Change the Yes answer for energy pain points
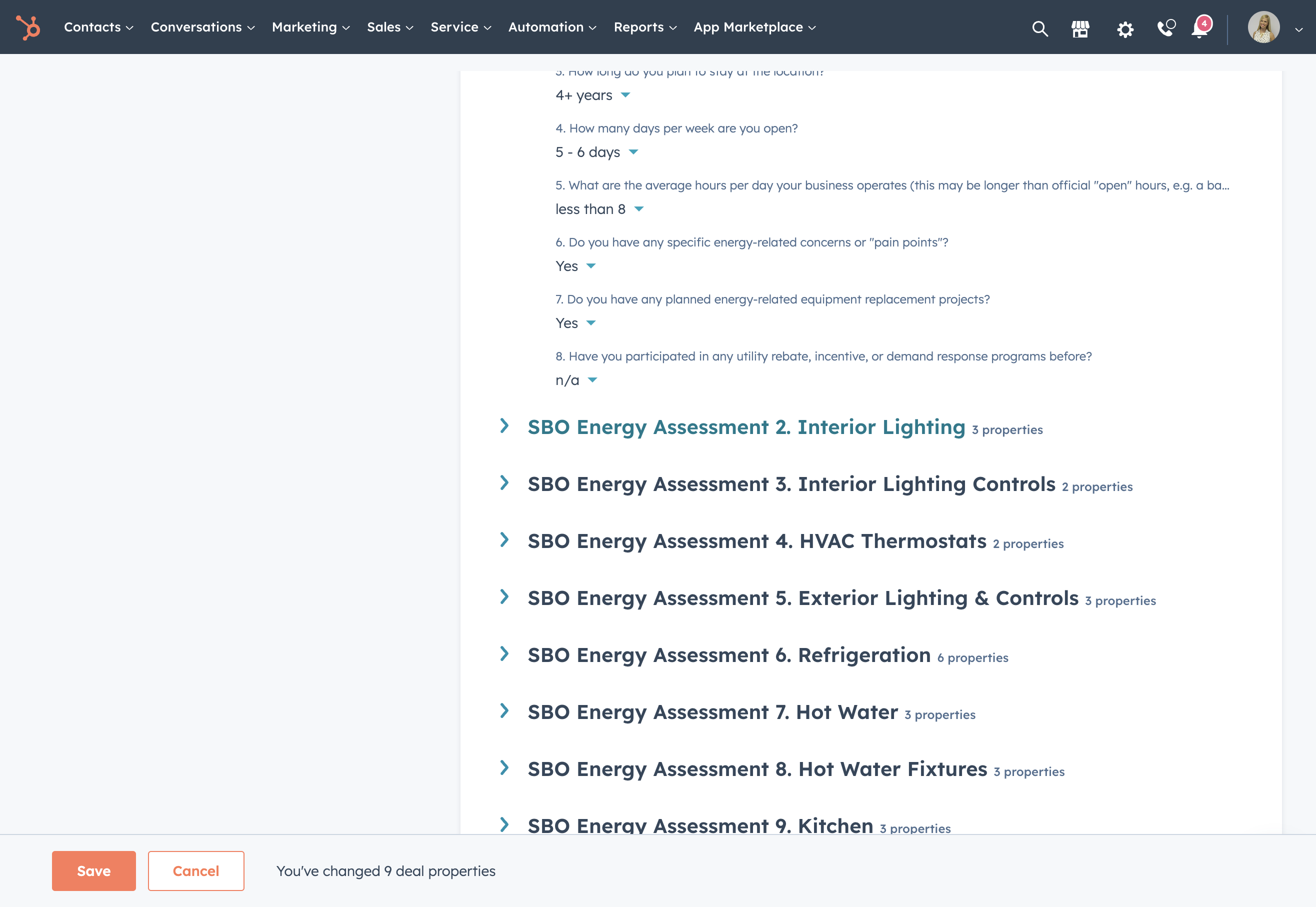This screenshot has width=1316, height=907. click(x=575, y=266)
